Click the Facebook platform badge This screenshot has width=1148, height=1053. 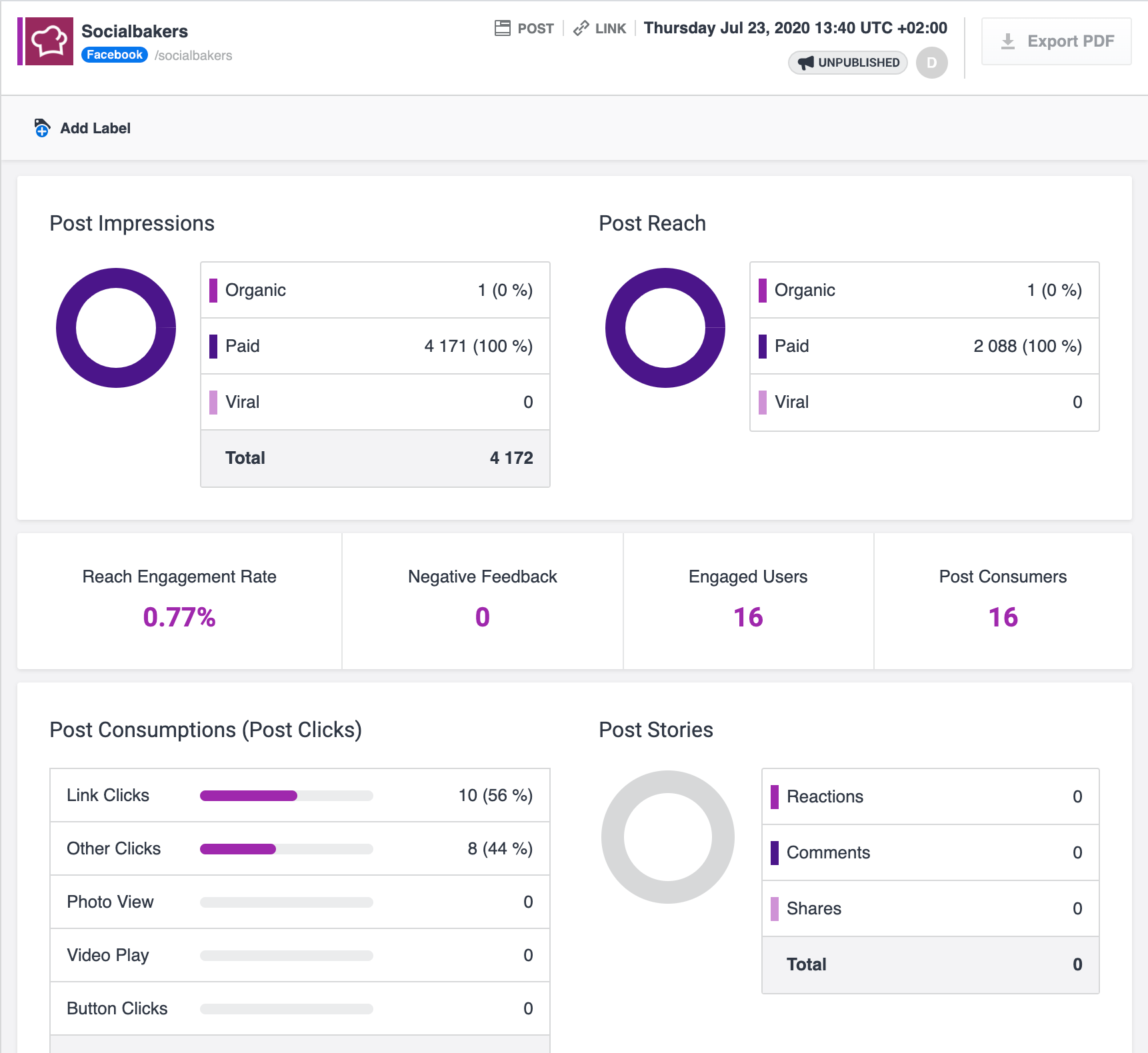(x=115, y=55)
